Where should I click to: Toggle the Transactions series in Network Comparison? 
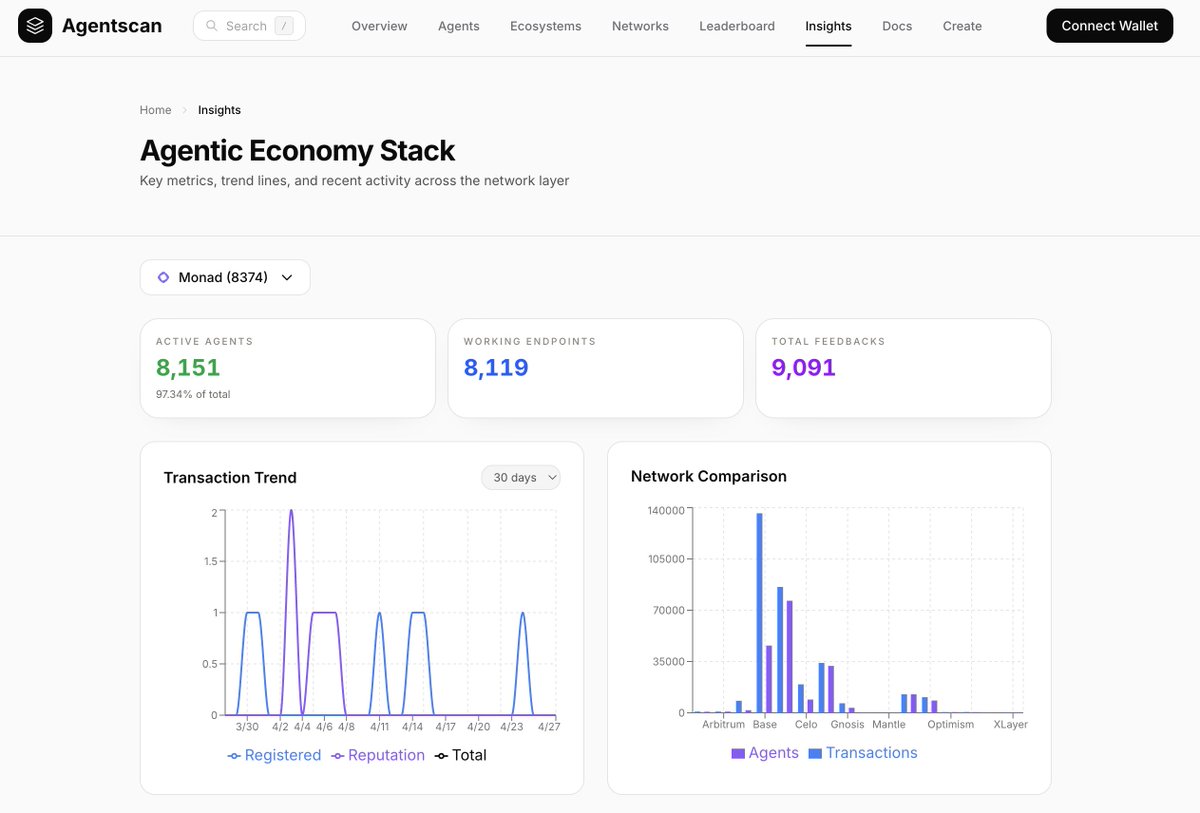pos(862,753)
